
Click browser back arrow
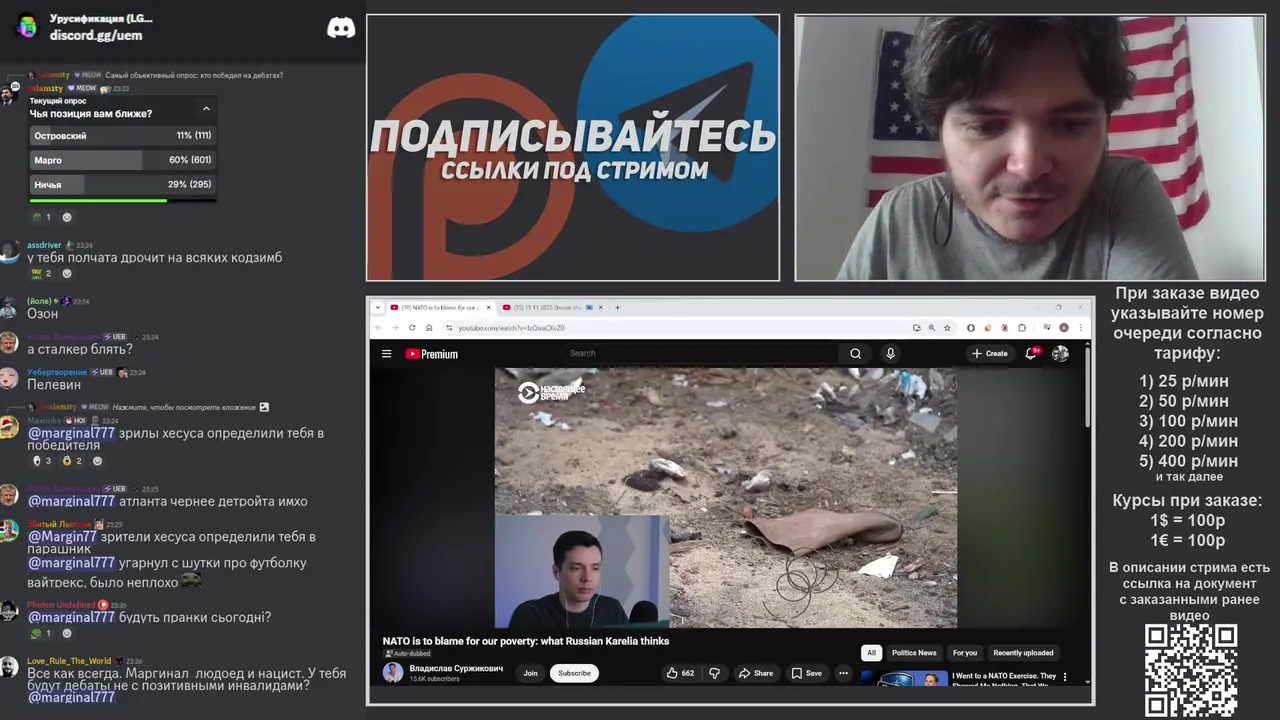click(x=378, y=327)
